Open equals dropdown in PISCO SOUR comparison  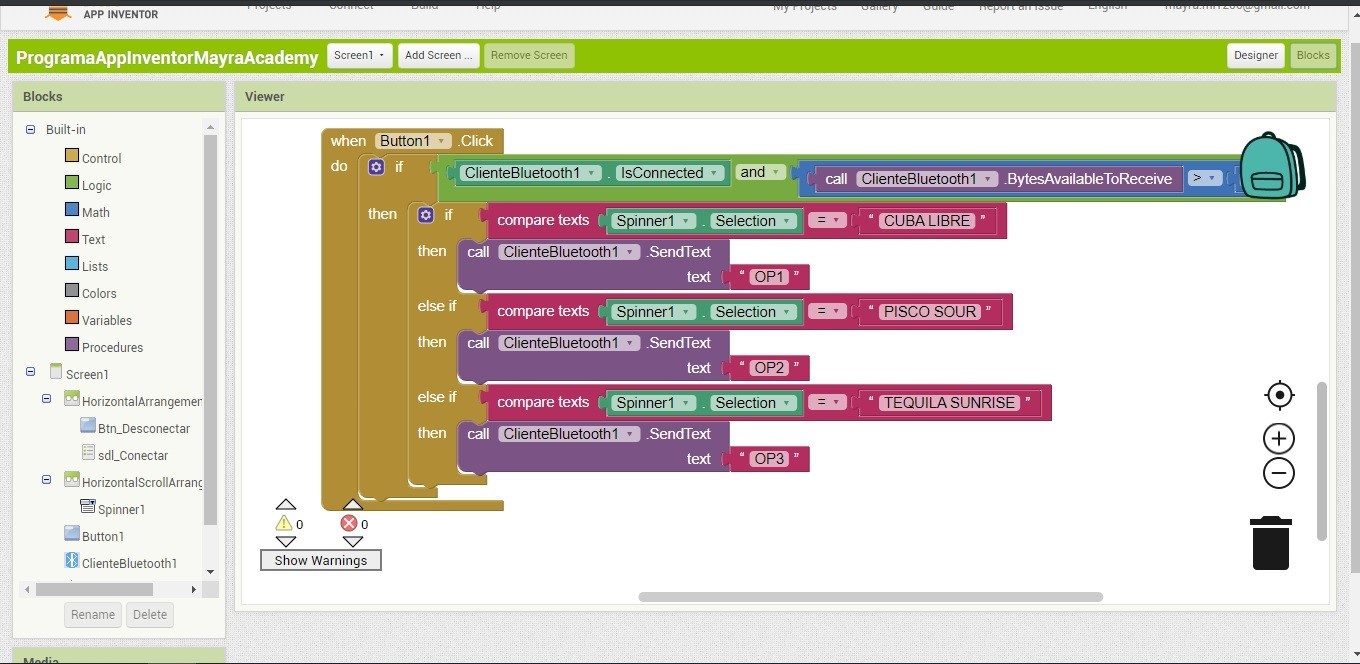pyautogui.click(x=828, y=312)
